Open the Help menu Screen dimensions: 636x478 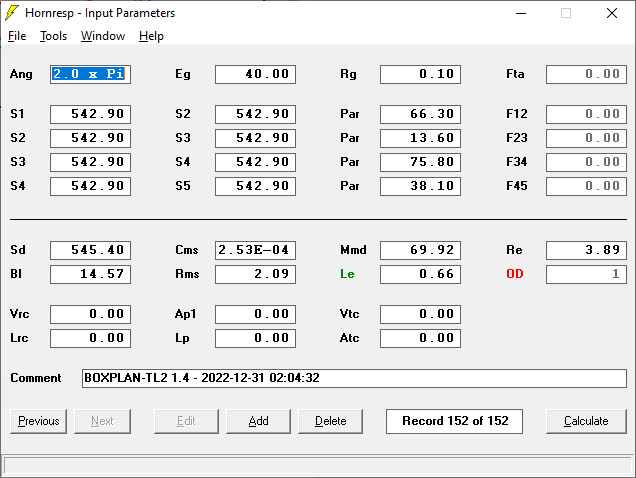[151, 36]
